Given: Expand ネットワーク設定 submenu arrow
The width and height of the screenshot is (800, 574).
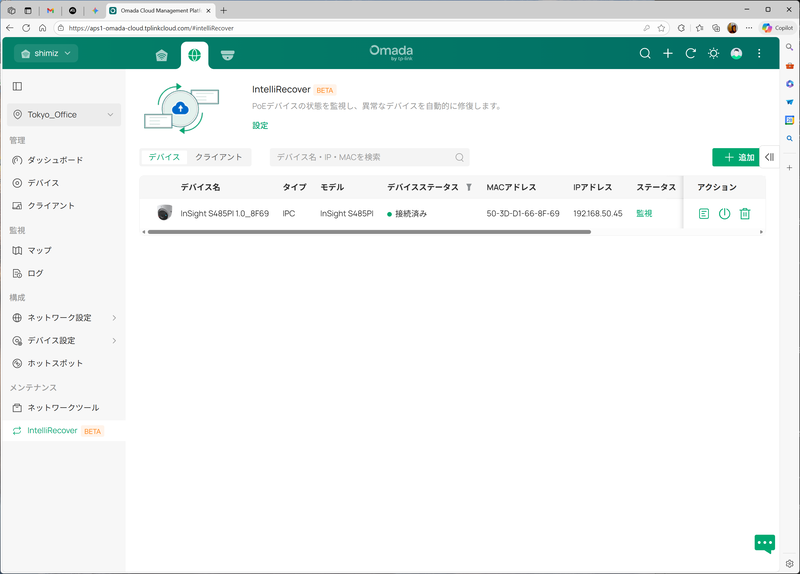Looking at the screenshot, I should pyautogui.click(x=114, y=318).
